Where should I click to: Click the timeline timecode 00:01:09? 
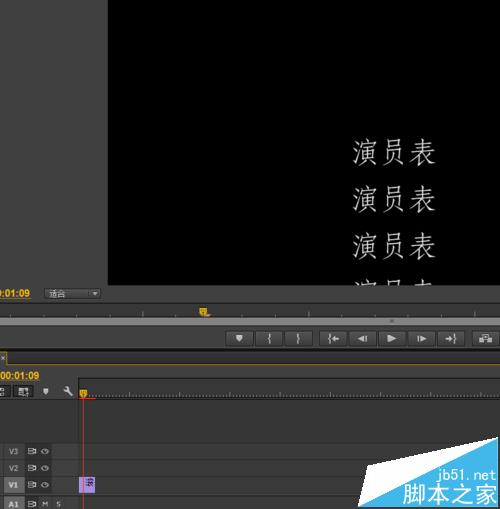(x=19, y=376)
